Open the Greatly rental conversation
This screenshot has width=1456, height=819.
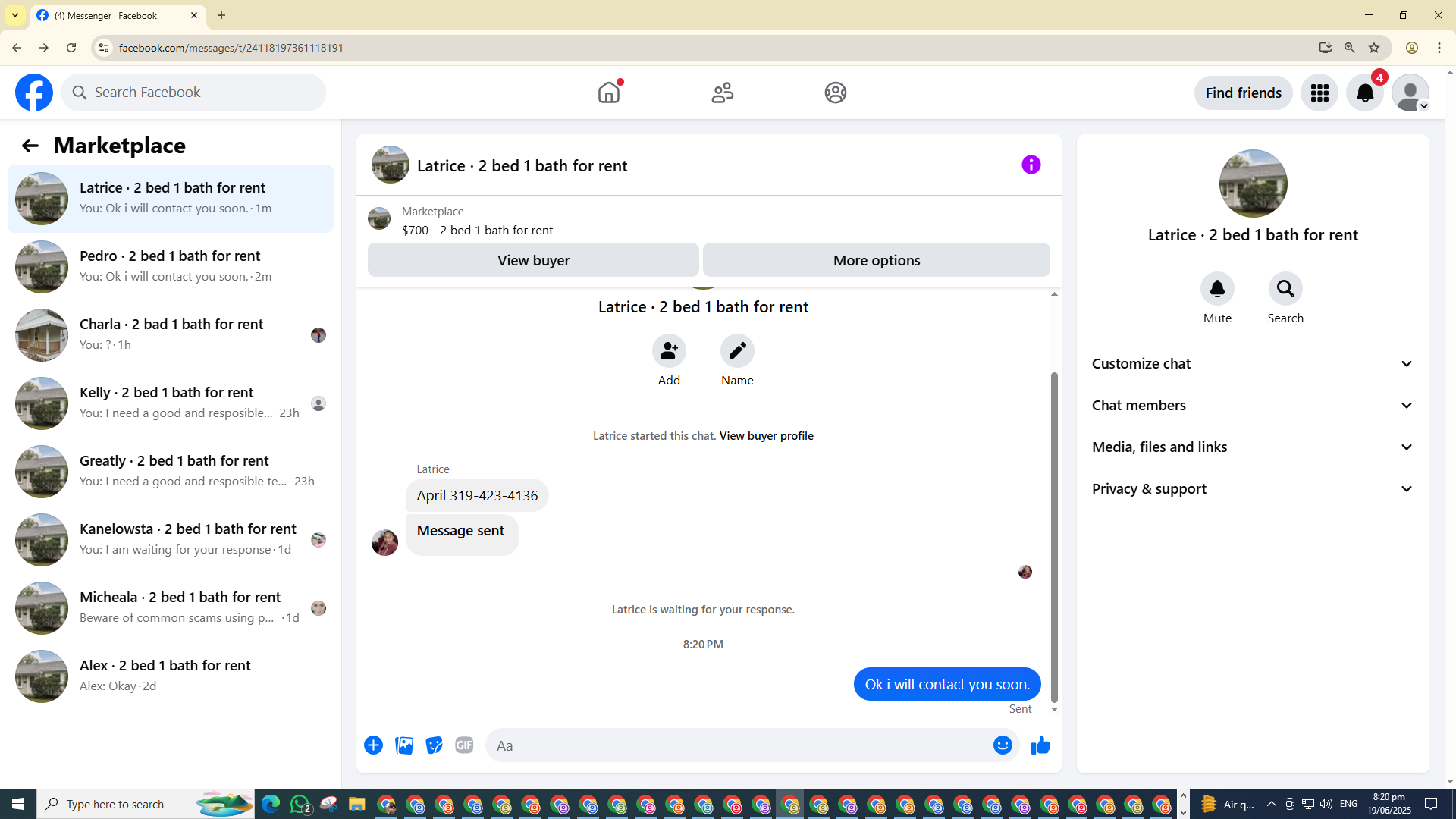(x=171, y=472)
